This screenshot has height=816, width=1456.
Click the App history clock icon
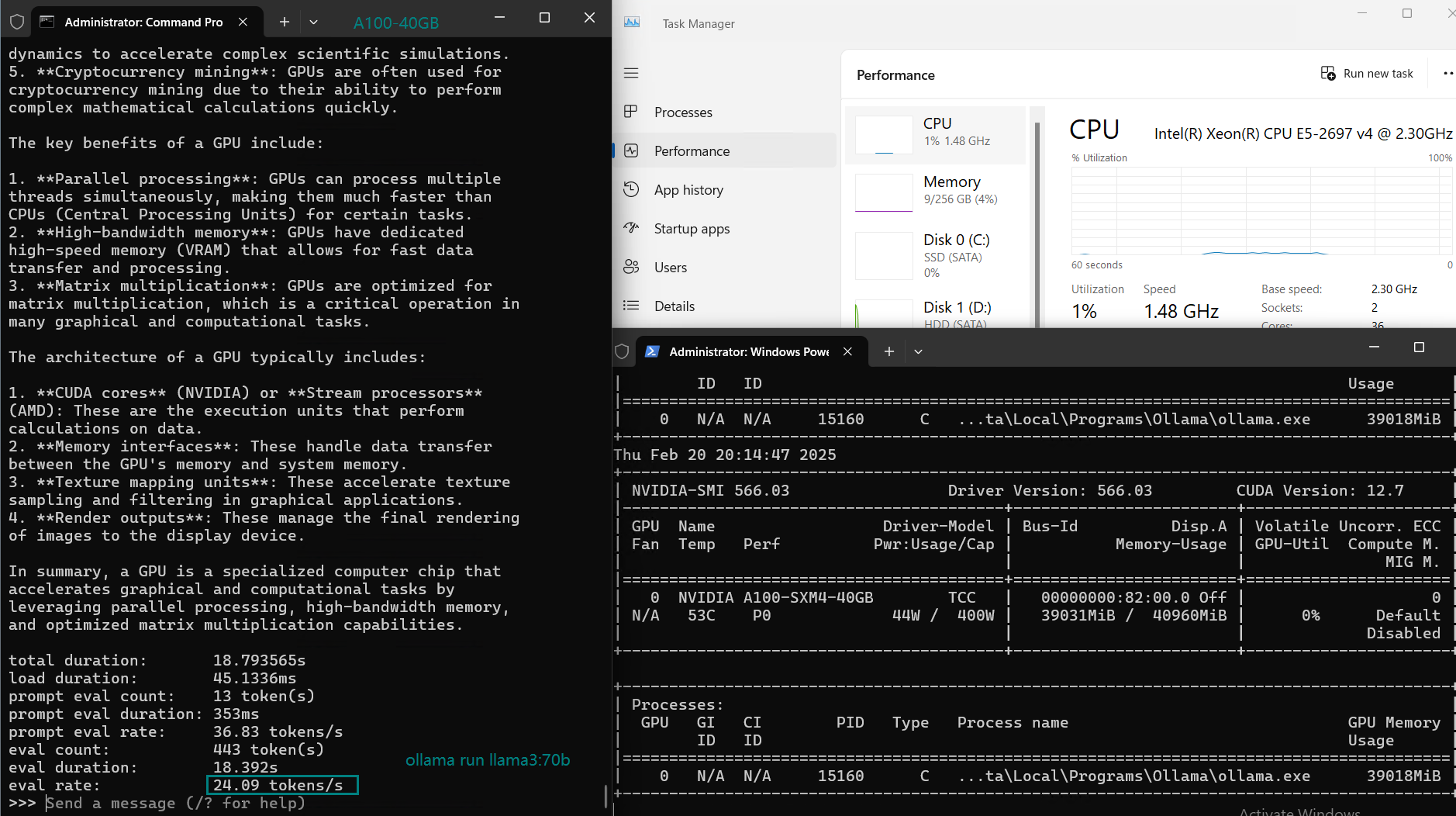(631, 189)
